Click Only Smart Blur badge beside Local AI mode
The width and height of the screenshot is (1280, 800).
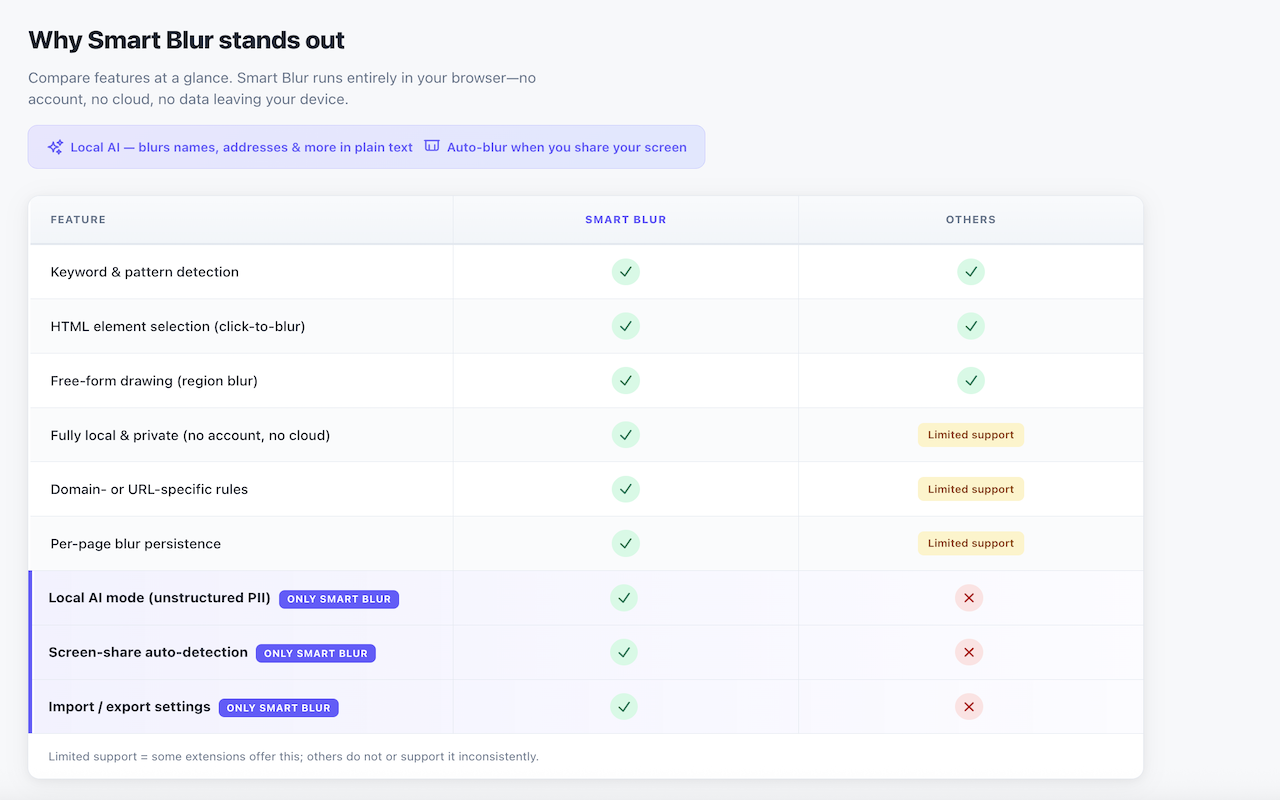coord(339,599)
